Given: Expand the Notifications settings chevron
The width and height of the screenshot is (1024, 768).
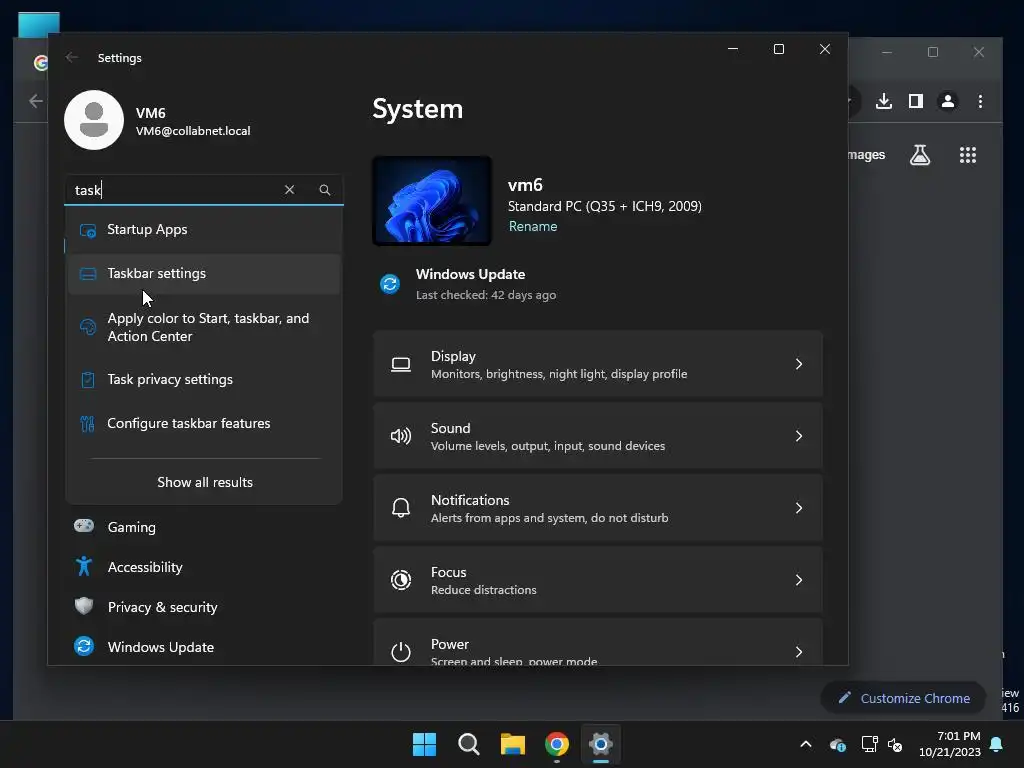Looking at the screenshot, I should (x=799, y=507).
